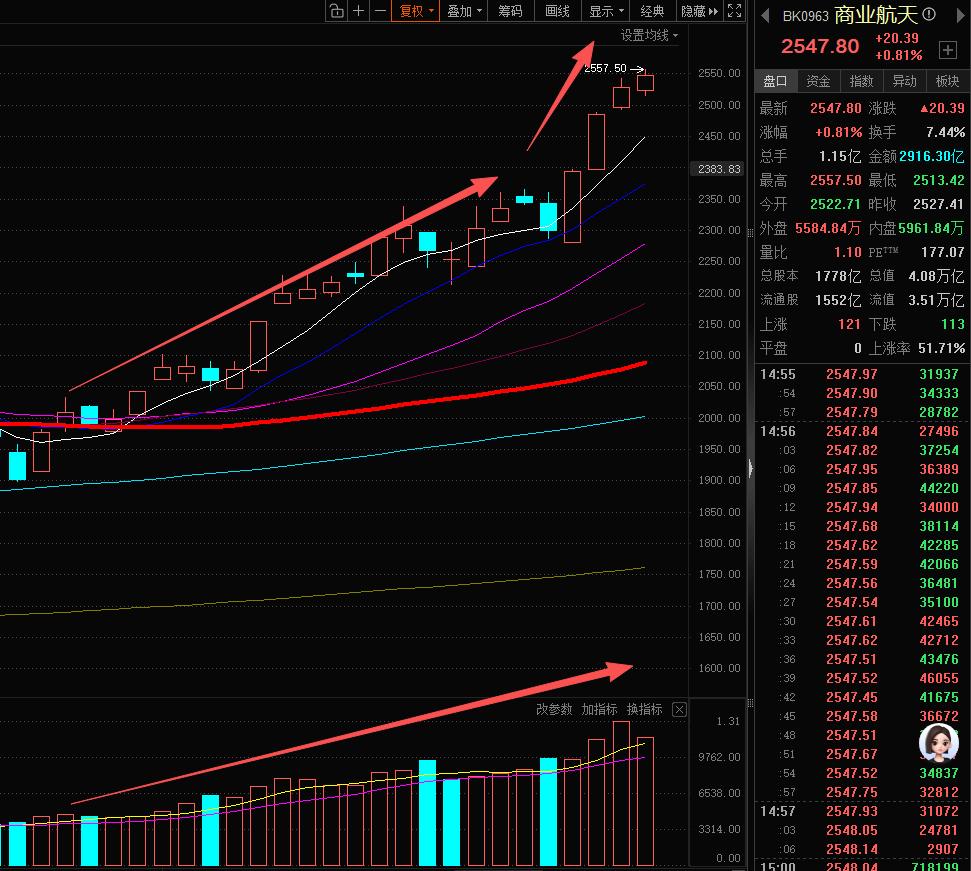The height and width of the screenshot is (871, 971).
Task: Click the 最高 value 2557.50
Action: 835,180
